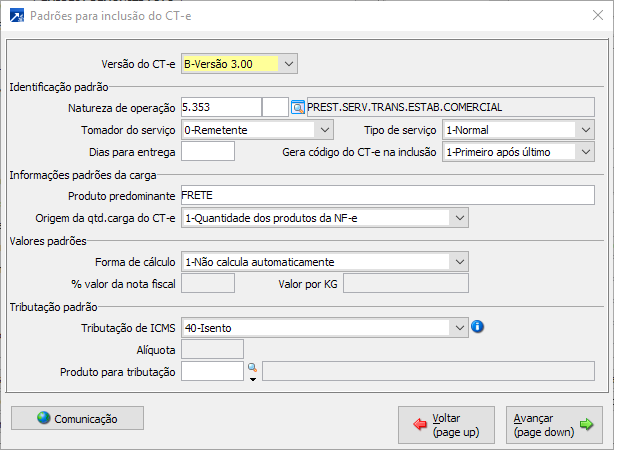
Task: Open the Tributação de ICMS dropdown
Action: click(459, 328)
